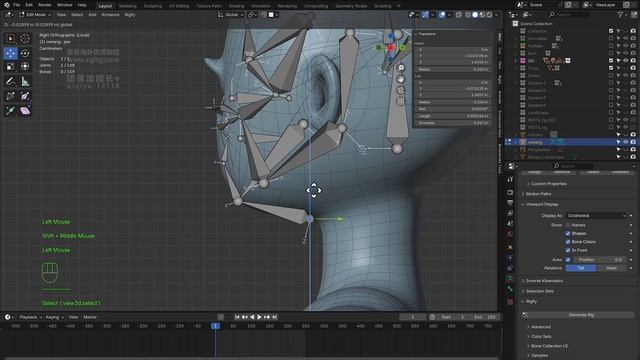This screenshot has width=640, height=360.
Task: Choose solid viewport shading mode
Action: pyautogui.click(x=475, y=15)
